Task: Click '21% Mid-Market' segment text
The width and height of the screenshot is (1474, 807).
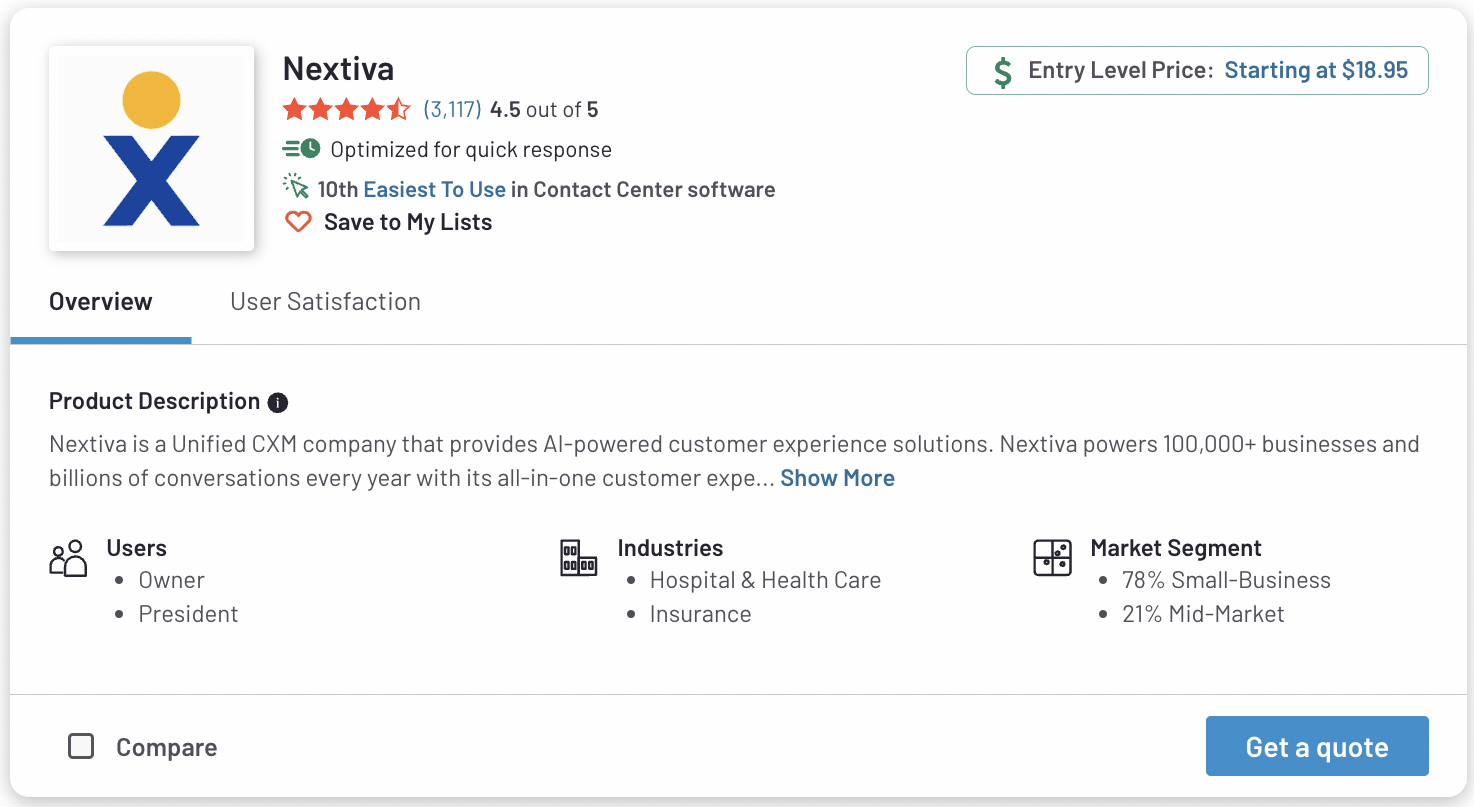Action: [1203, 614]
